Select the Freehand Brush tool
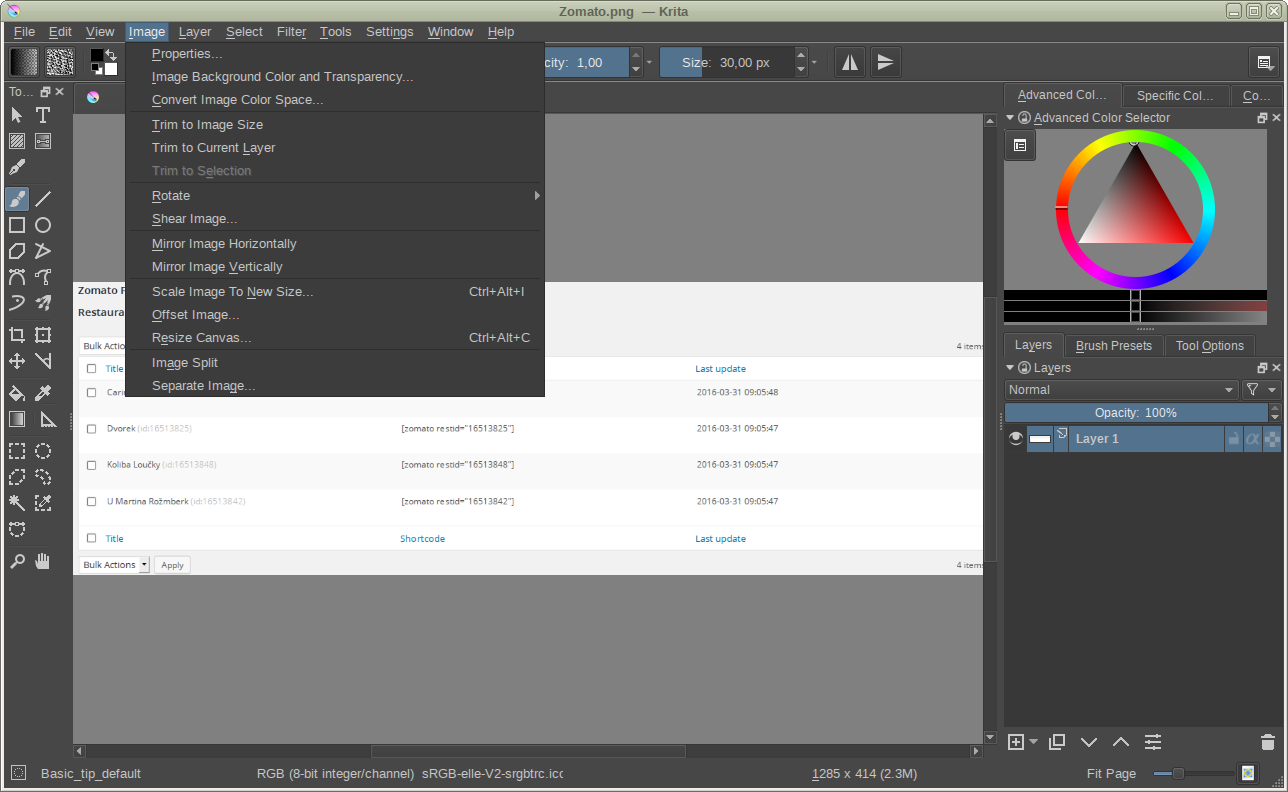This screenshot has width=1288, height=792. coord(17,198)
